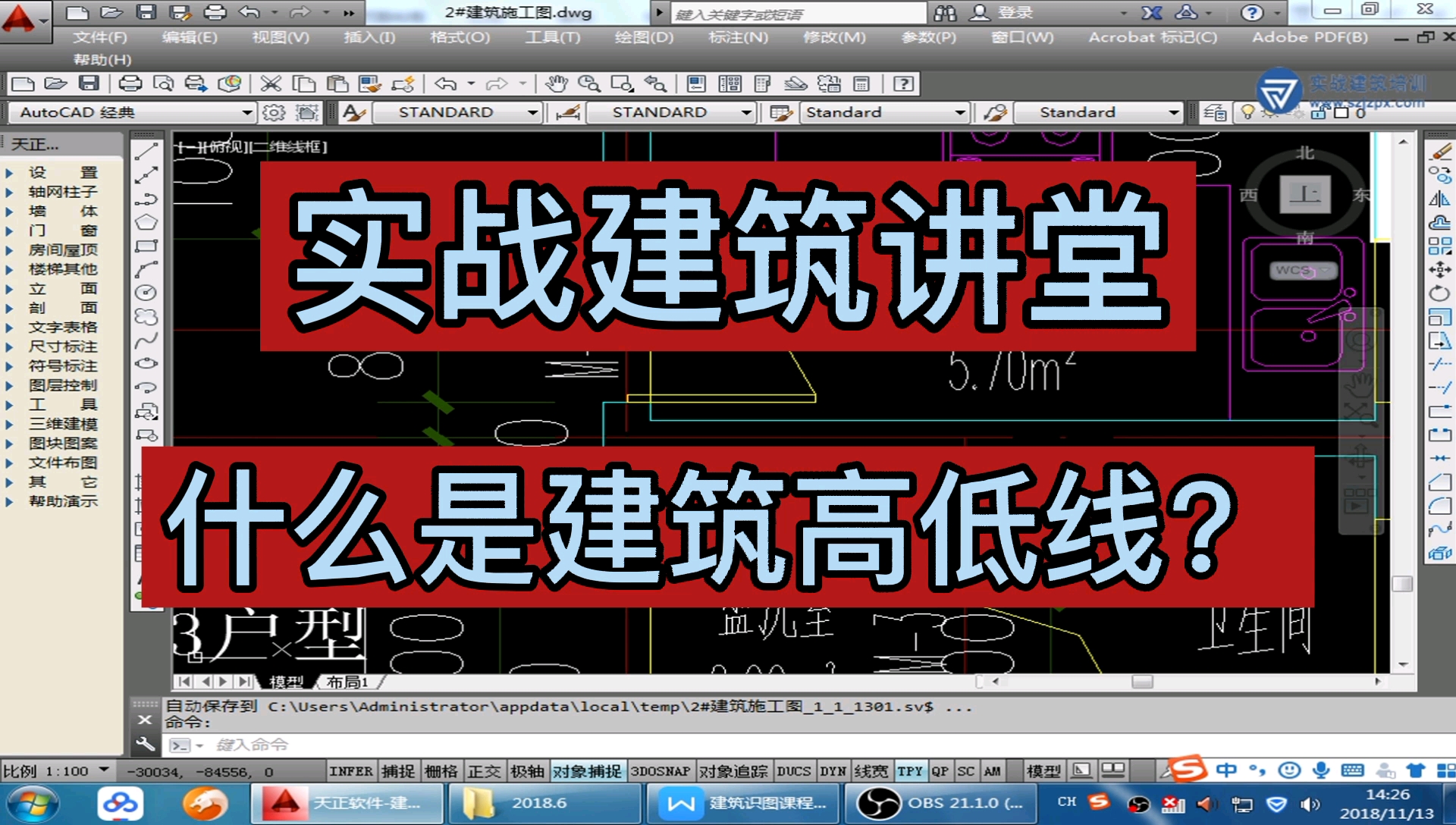Expand the 轴网柱子 menu item
The image size is (1456, 825).
[x=62, y=192]
